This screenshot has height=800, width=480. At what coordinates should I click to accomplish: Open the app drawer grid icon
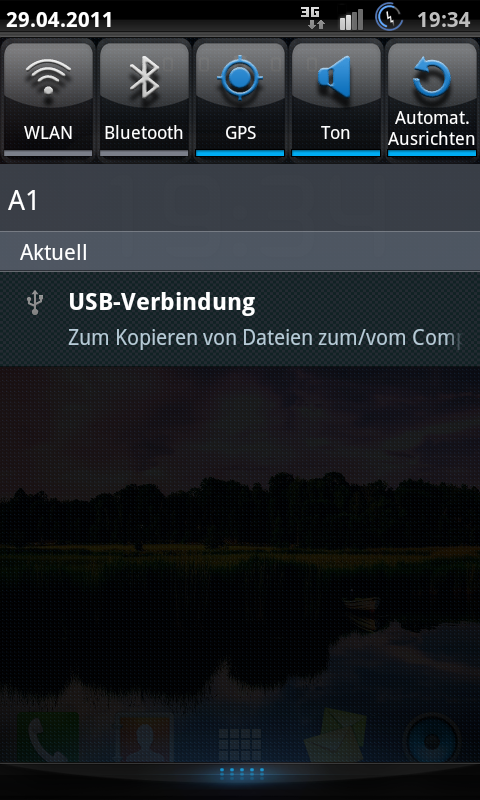pos(240,745)
